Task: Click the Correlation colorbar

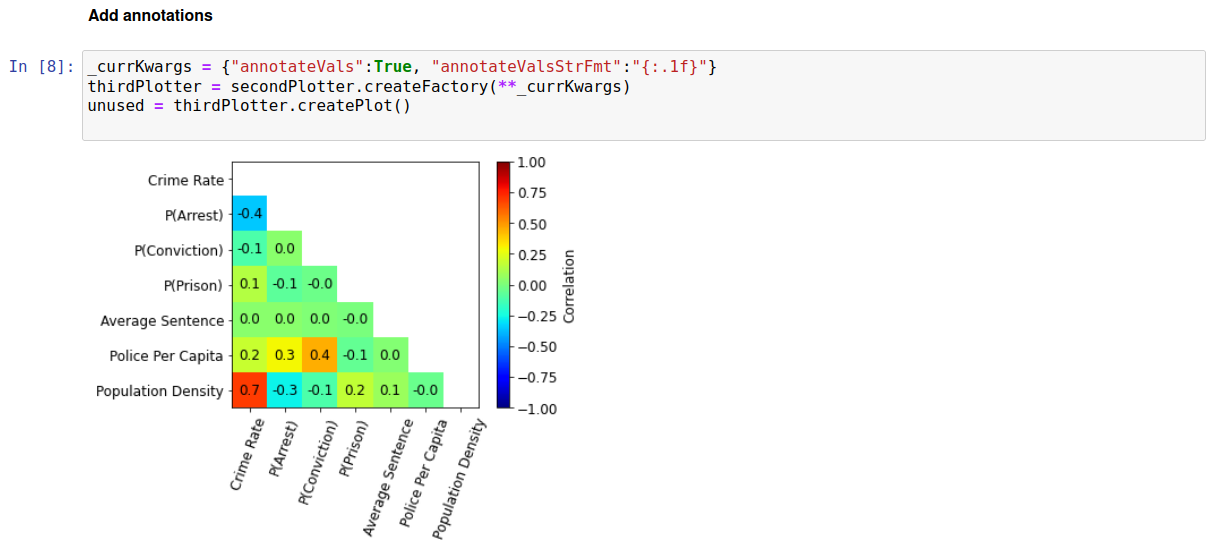Action: coord(503,285)
